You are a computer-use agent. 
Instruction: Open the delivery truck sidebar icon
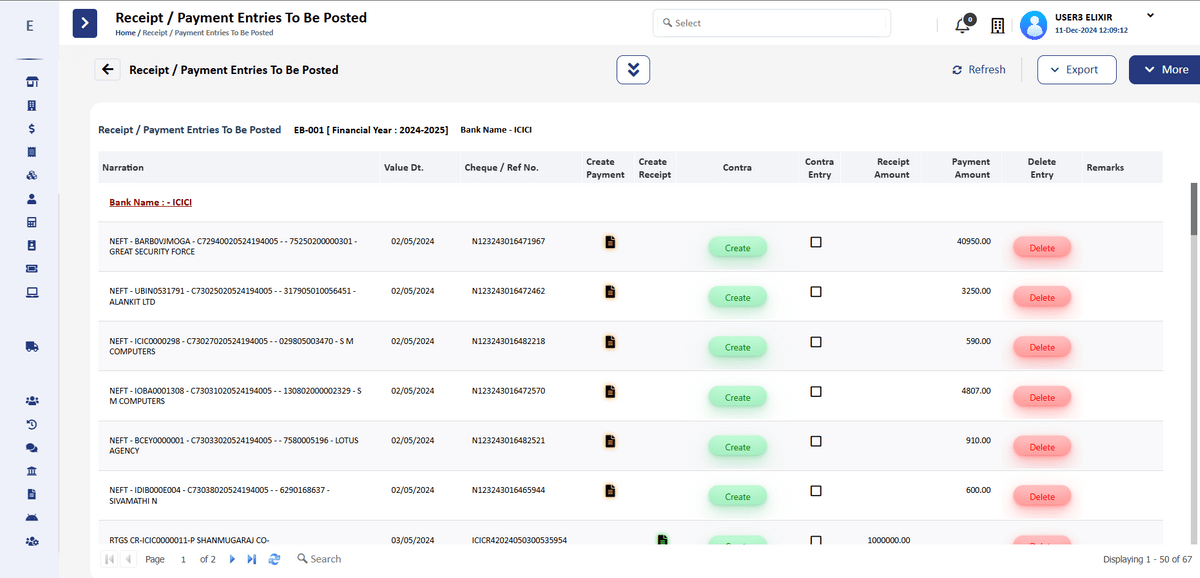(32, 347)
